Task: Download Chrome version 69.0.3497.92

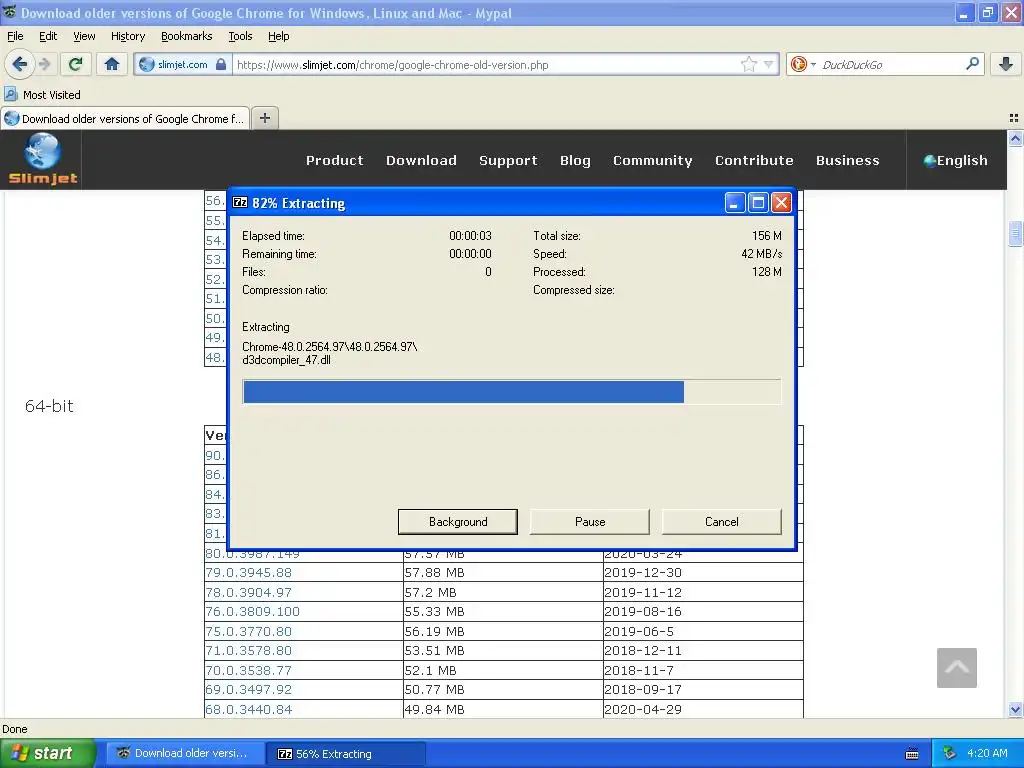Action: point(249,690)
